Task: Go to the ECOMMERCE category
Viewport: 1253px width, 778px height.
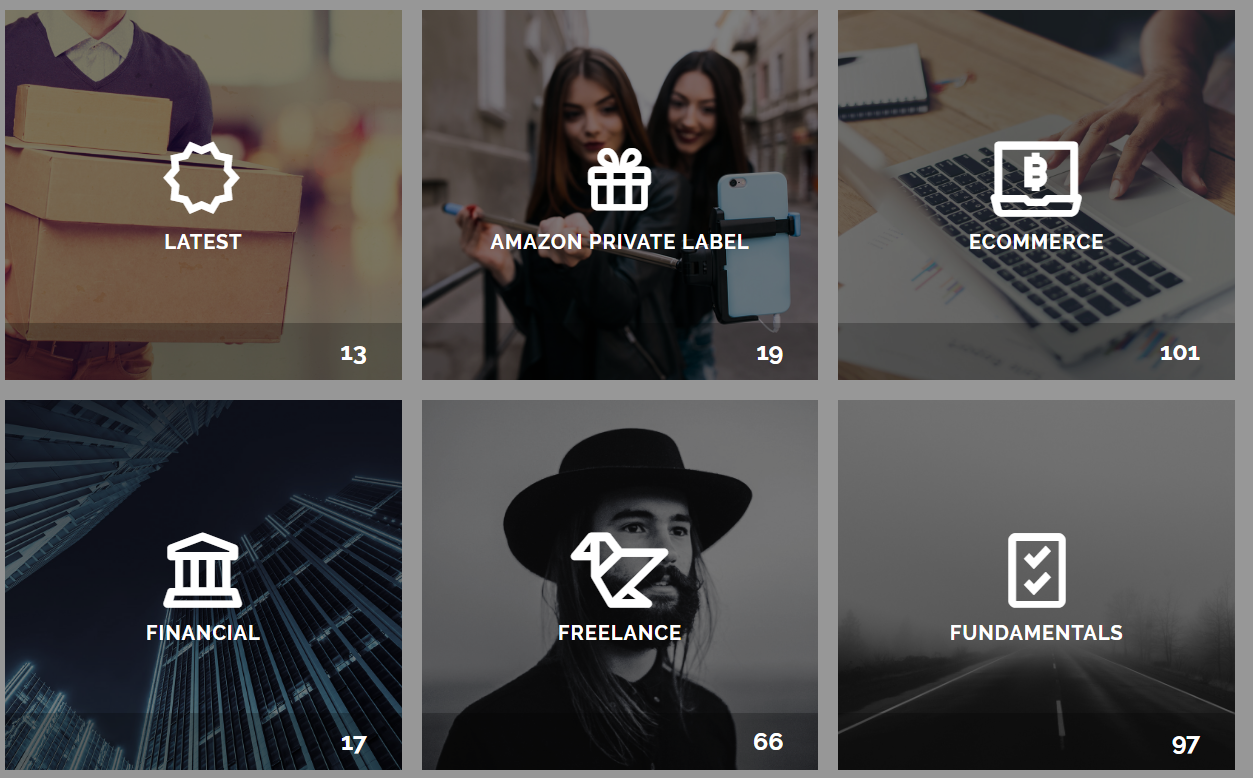Action: [x=1036, y=242]
